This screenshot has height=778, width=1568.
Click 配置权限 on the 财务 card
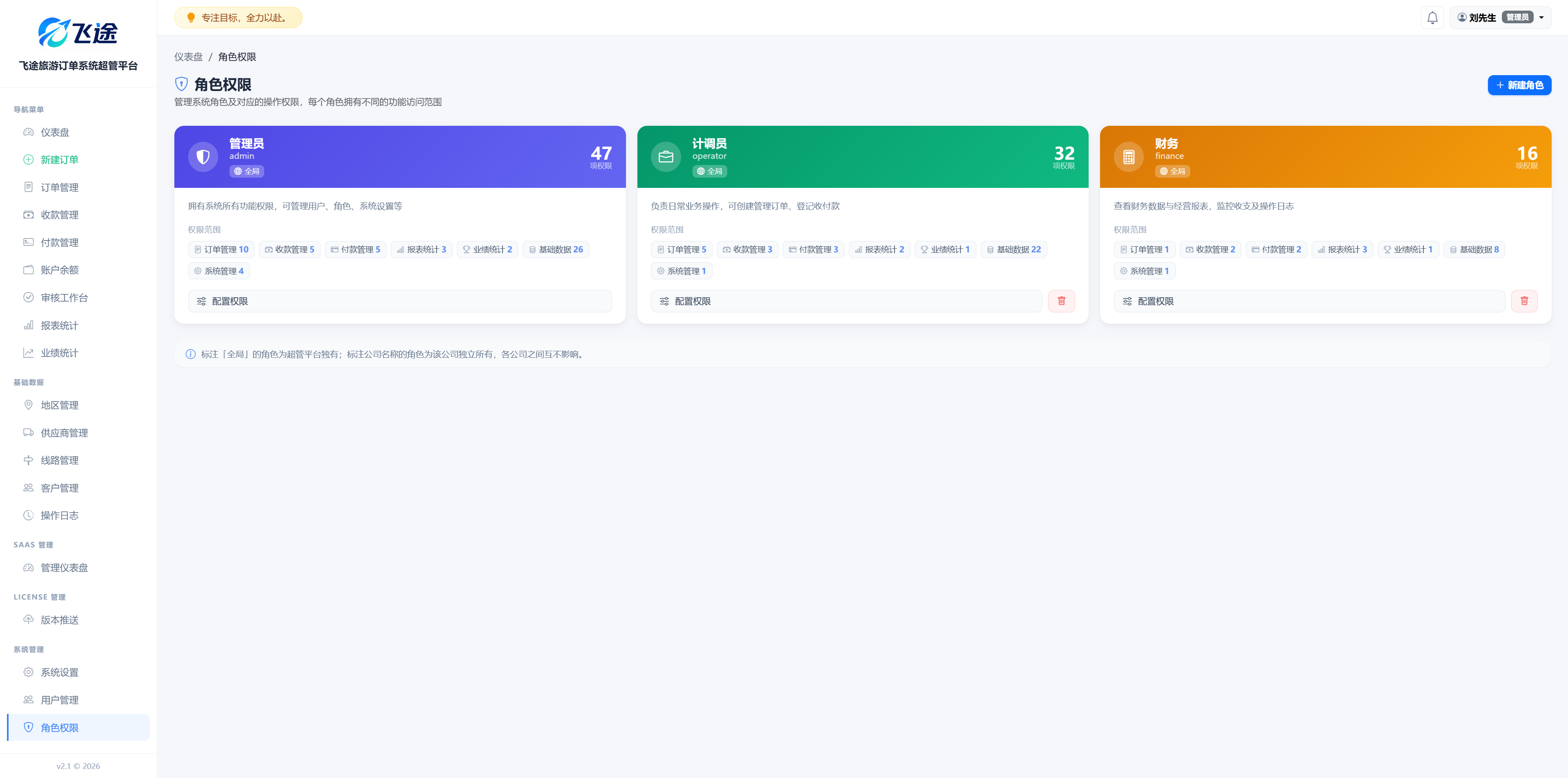pos(1309,301)
